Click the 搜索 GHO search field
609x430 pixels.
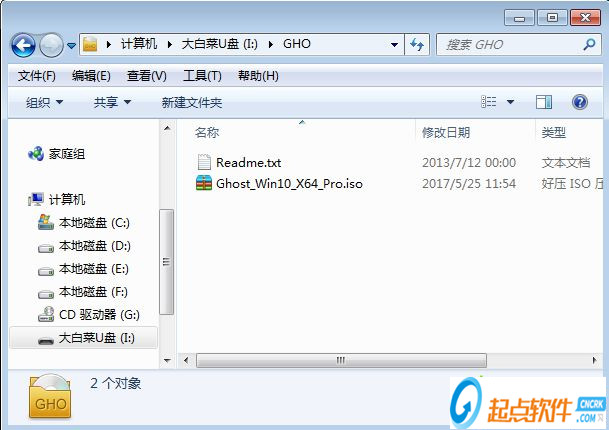[x=511, y=45]
